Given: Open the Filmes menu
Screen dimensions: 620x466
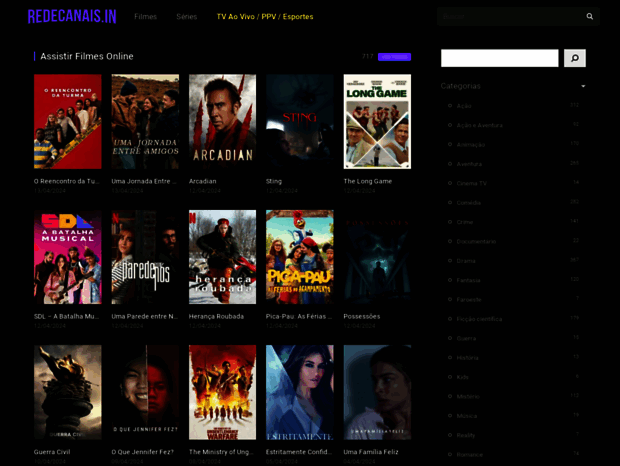Looking at the screenshot, I should point(146,17).
